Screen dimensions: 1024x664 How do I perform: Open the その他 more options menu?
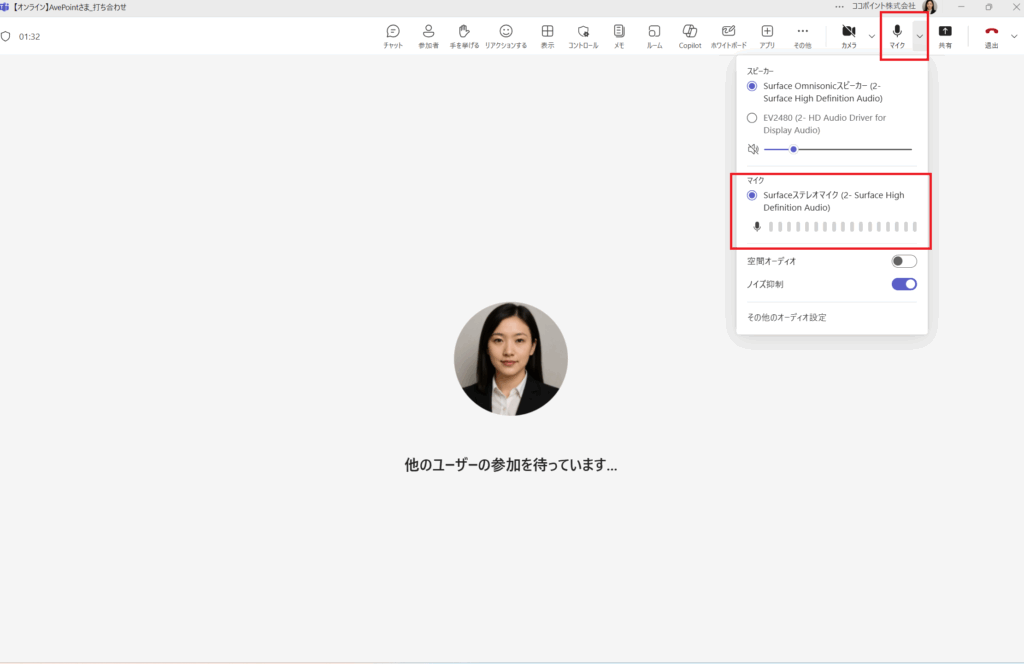pos(802,36)
